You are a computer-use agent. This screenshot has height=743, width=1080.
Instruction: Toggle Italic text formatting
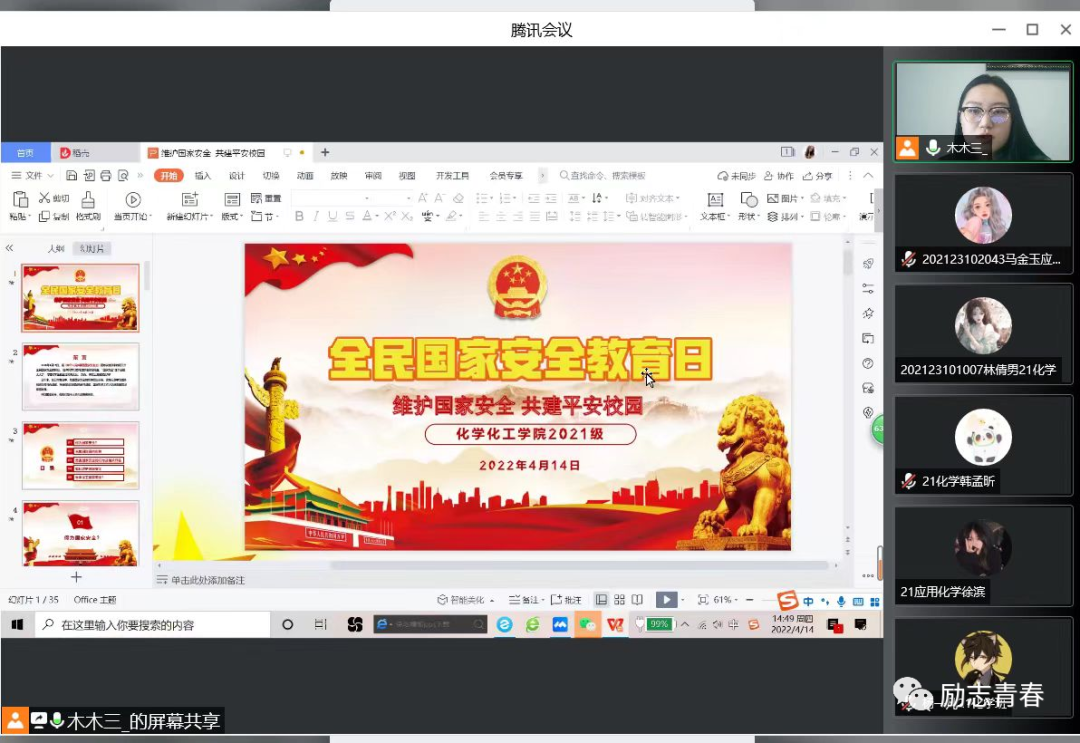point(315,216)
